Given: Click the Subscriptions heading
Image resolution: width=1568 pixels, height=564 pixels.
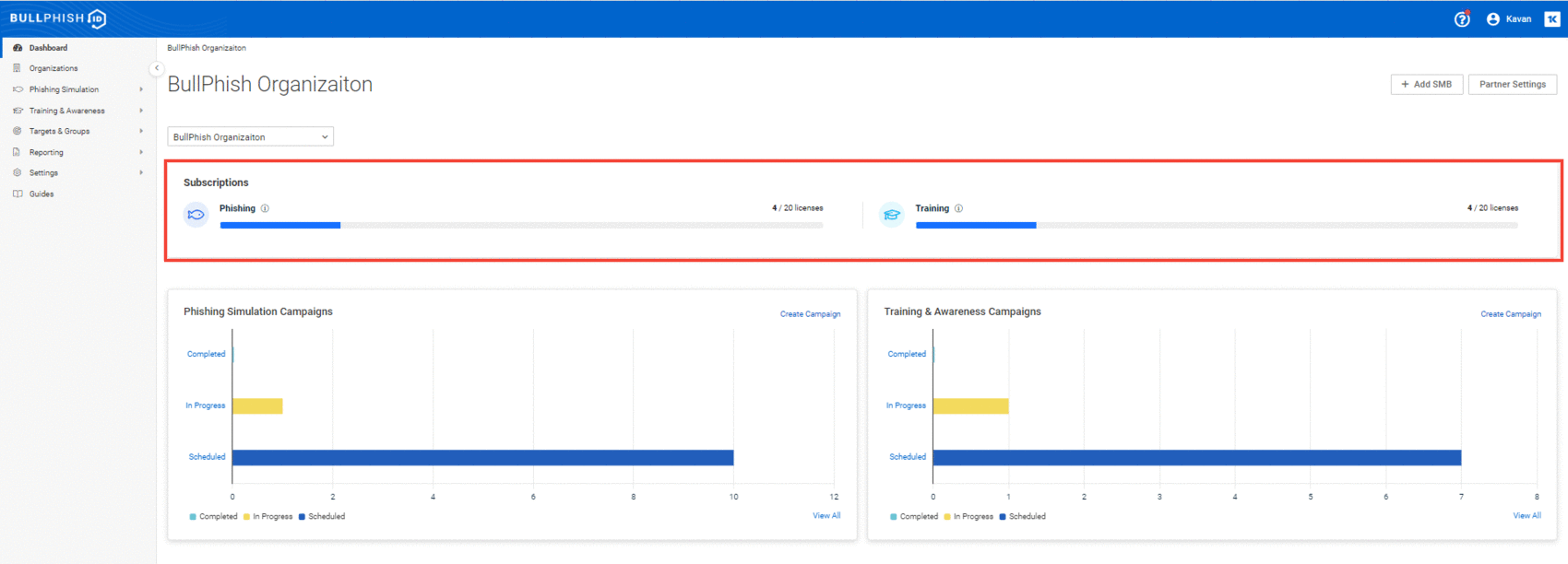Looking at the screenshot, I should click(x=216, y=182).
